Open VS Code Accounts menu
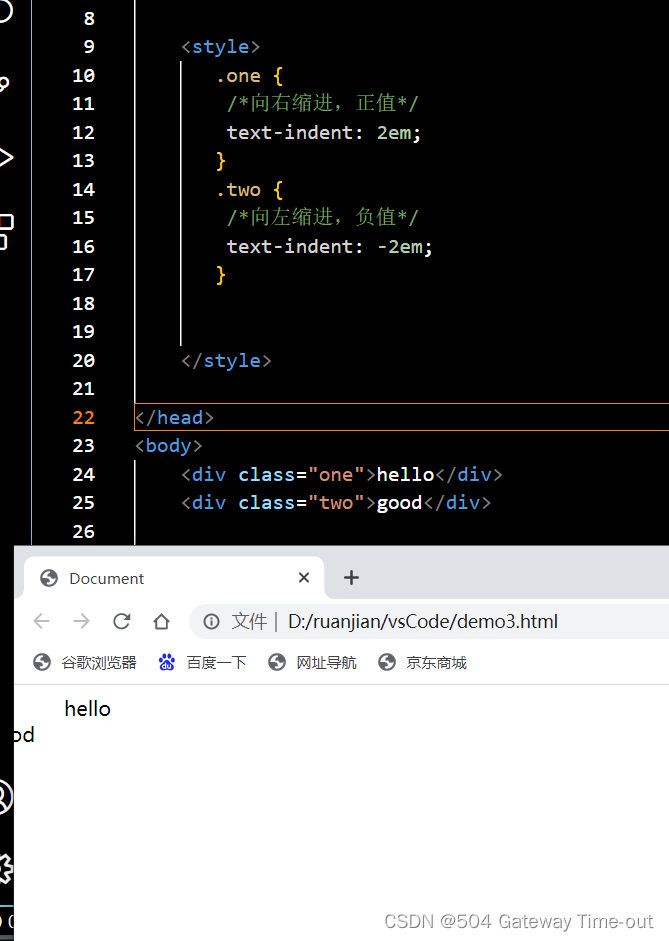Viewport: 669px width, 941px height. 5,797
